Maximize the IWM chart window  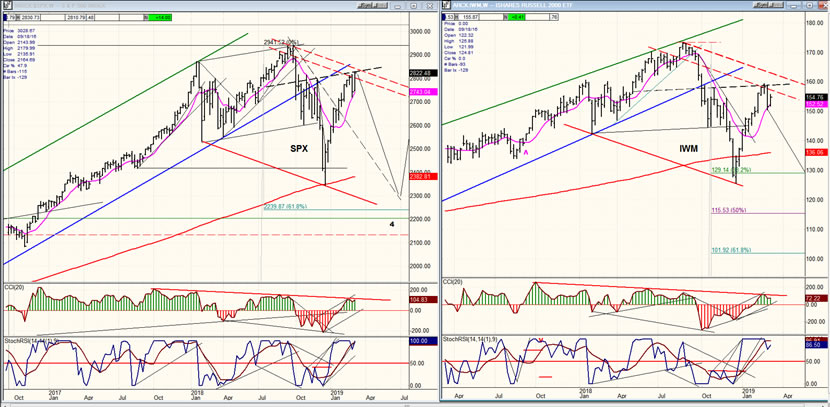coord(809,5)
